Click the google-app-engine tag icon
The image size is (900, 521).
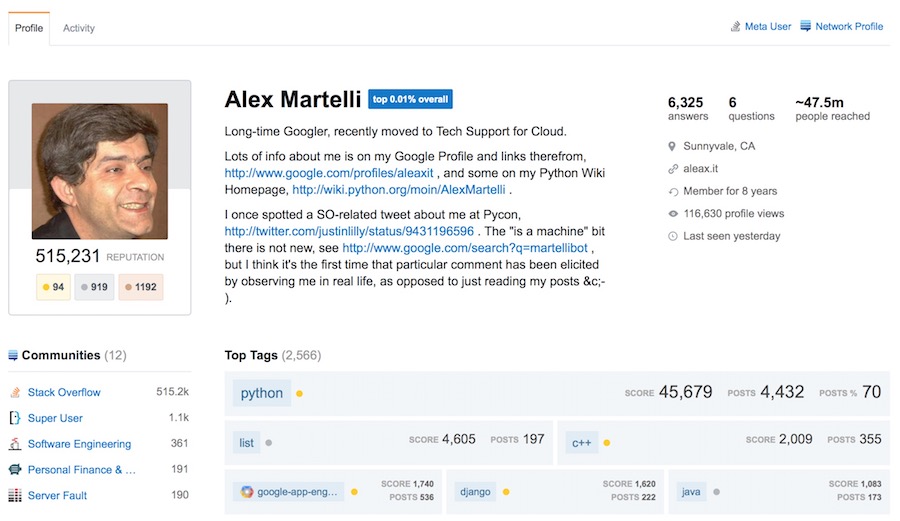[x=246, y=492]
